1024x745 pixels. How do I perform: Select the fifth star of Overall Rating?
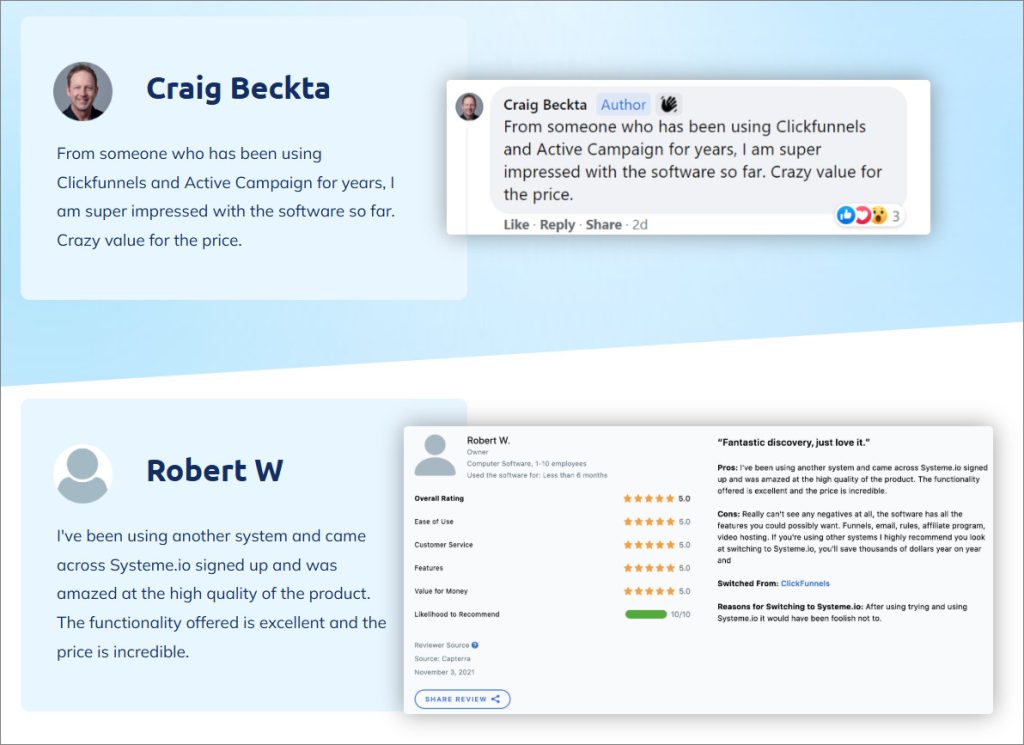point(669,498)
